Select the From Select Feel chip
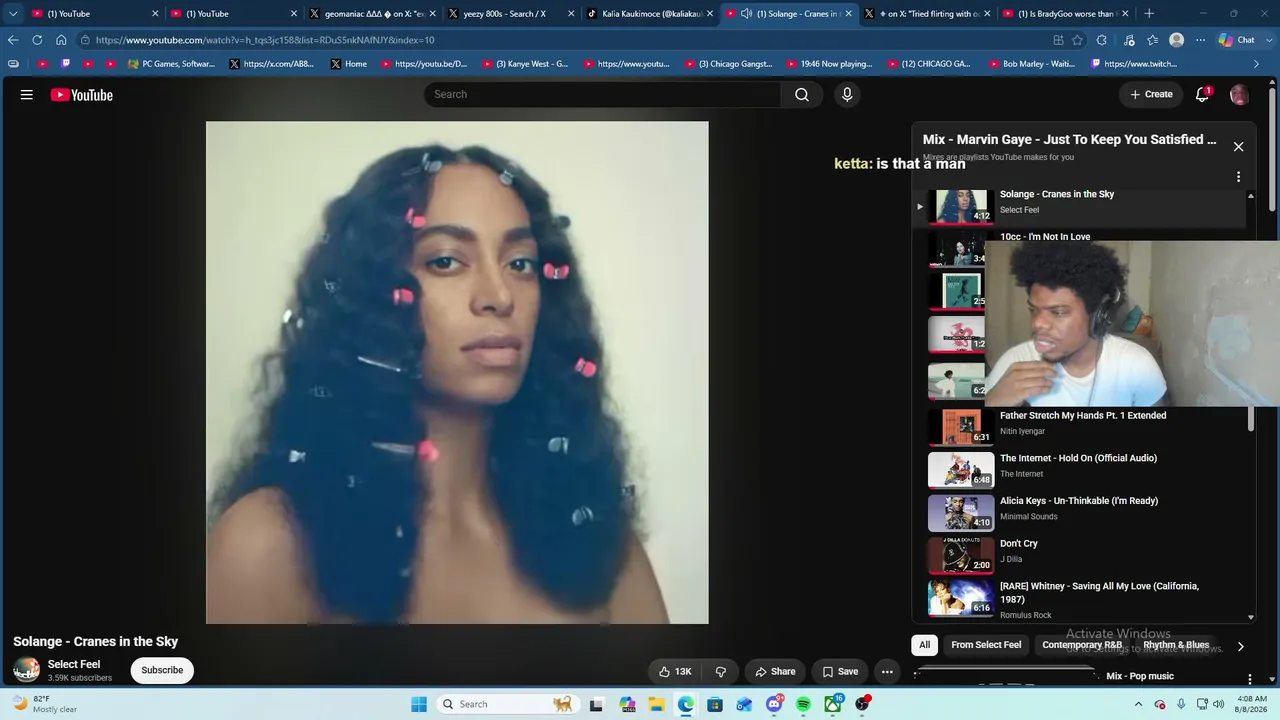This screenshot has height=720, width=1280. (986, 645)
